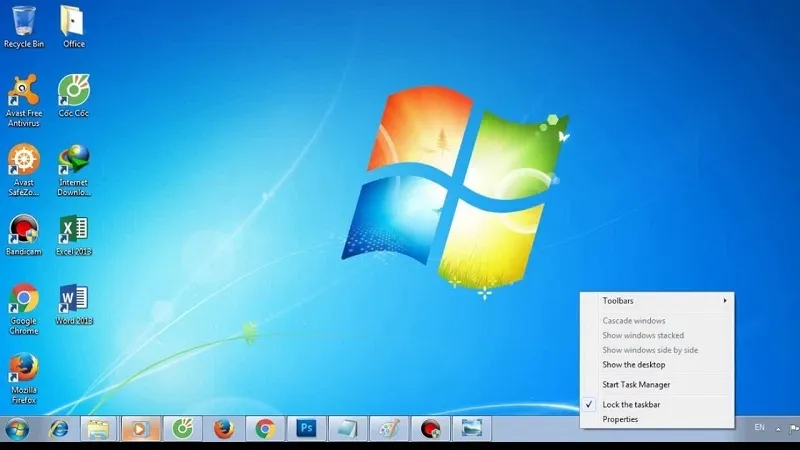Click the picture viewer taskbar icon
The image size is (800, 450).
471,429
